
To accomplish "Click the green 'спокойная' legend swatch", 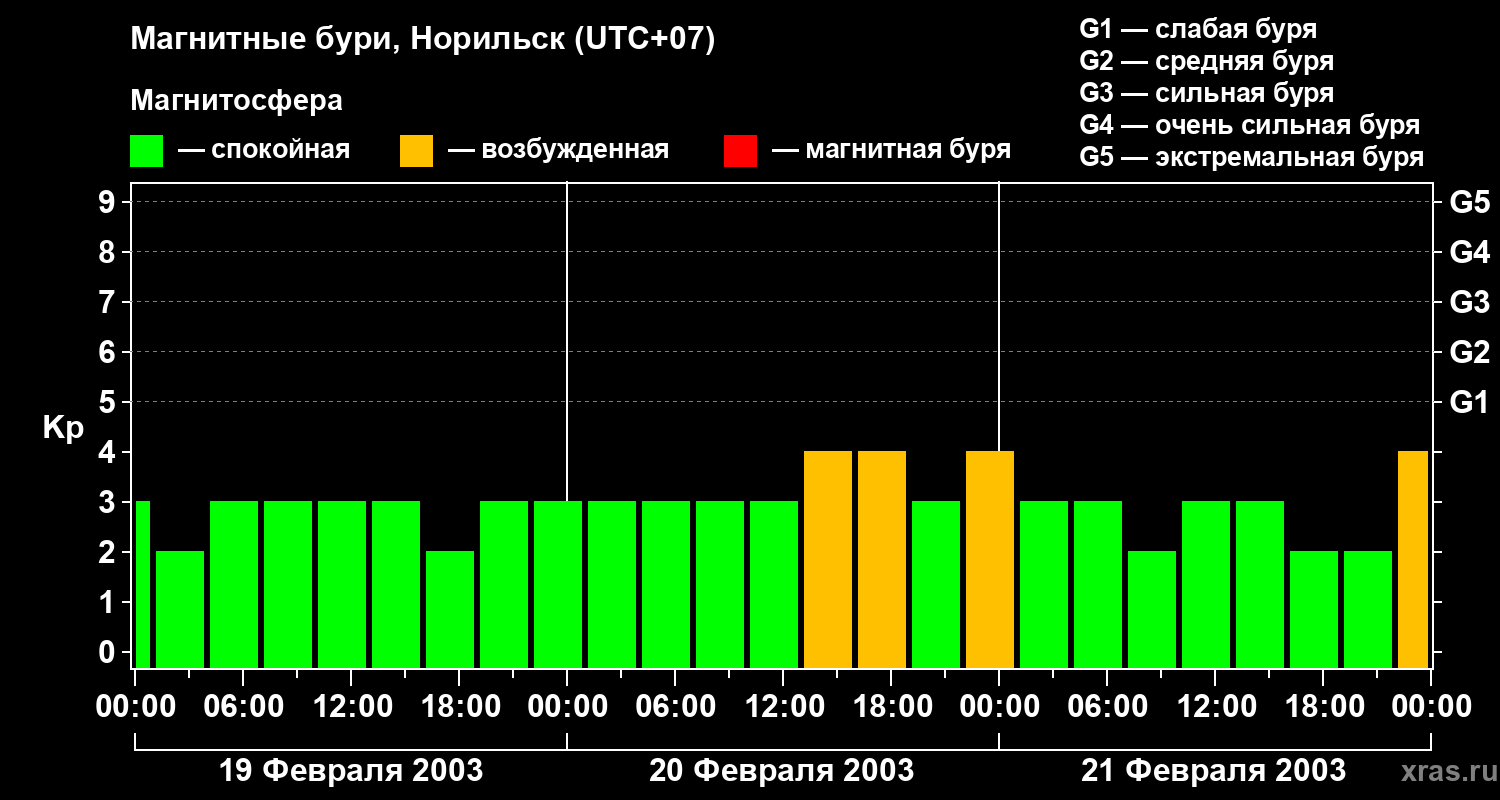I will click(146, 151).
